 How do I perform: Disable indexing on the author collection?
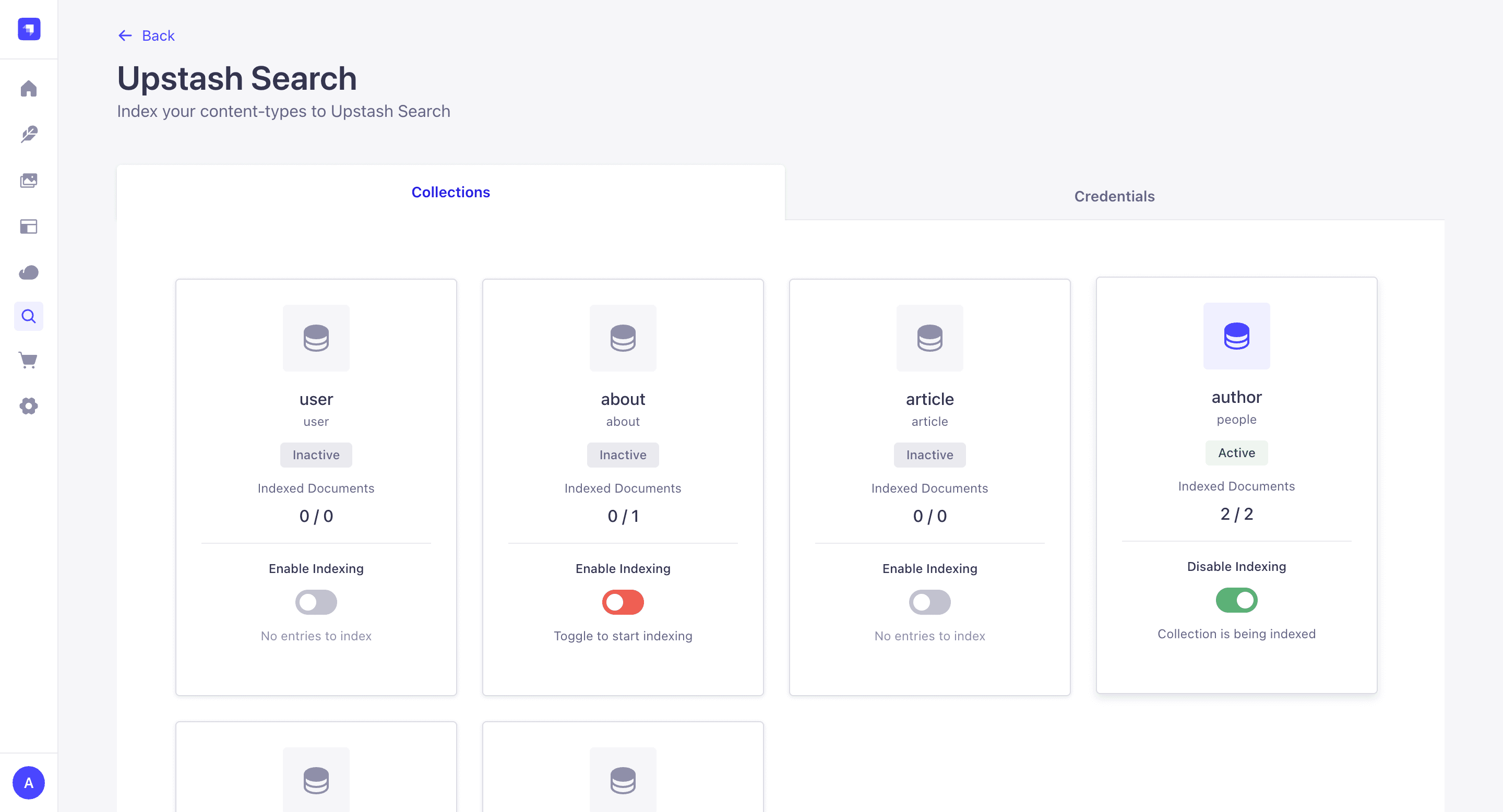pos(1236,600)
